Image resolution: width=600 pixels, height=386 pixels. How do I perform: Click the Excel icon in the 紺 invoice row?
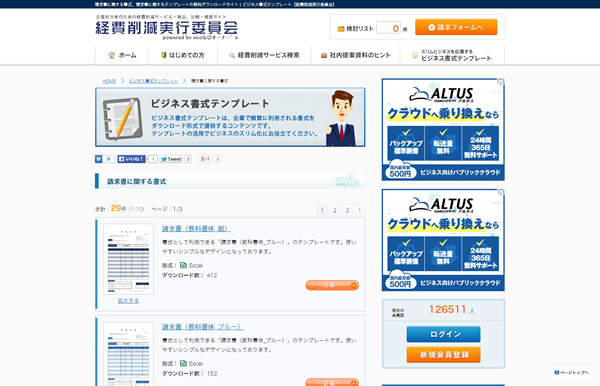(183, 265)
